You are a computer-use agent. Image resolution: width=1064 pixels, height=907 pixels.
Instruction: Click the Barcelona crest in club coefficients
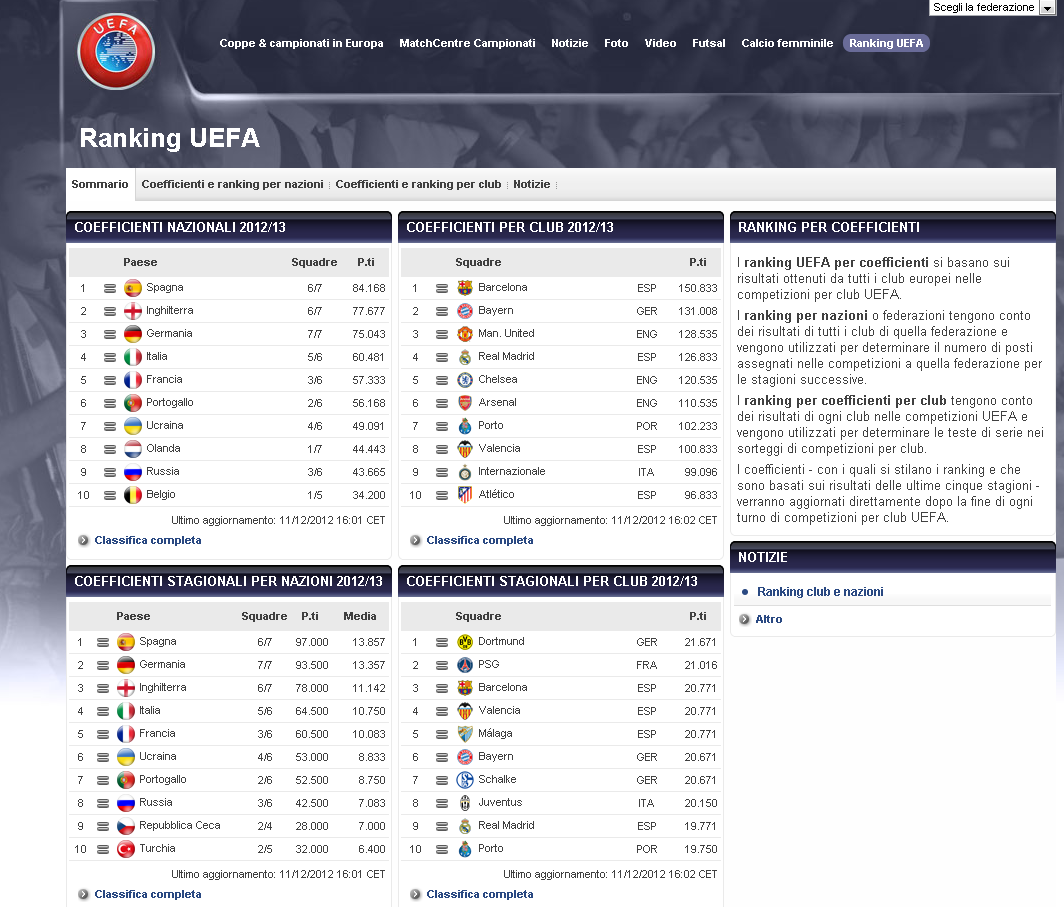(464, 288)
